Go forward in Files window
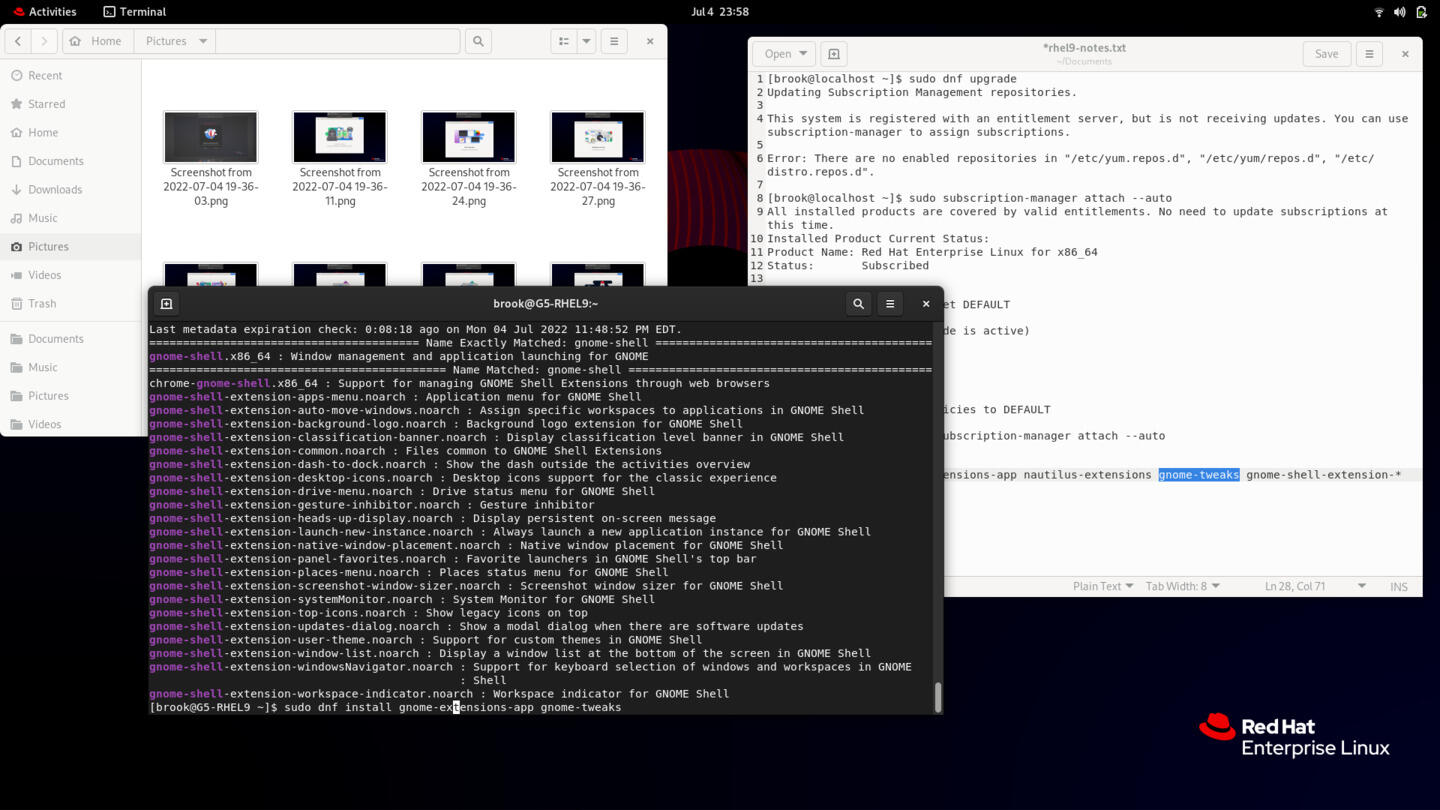 44,41
